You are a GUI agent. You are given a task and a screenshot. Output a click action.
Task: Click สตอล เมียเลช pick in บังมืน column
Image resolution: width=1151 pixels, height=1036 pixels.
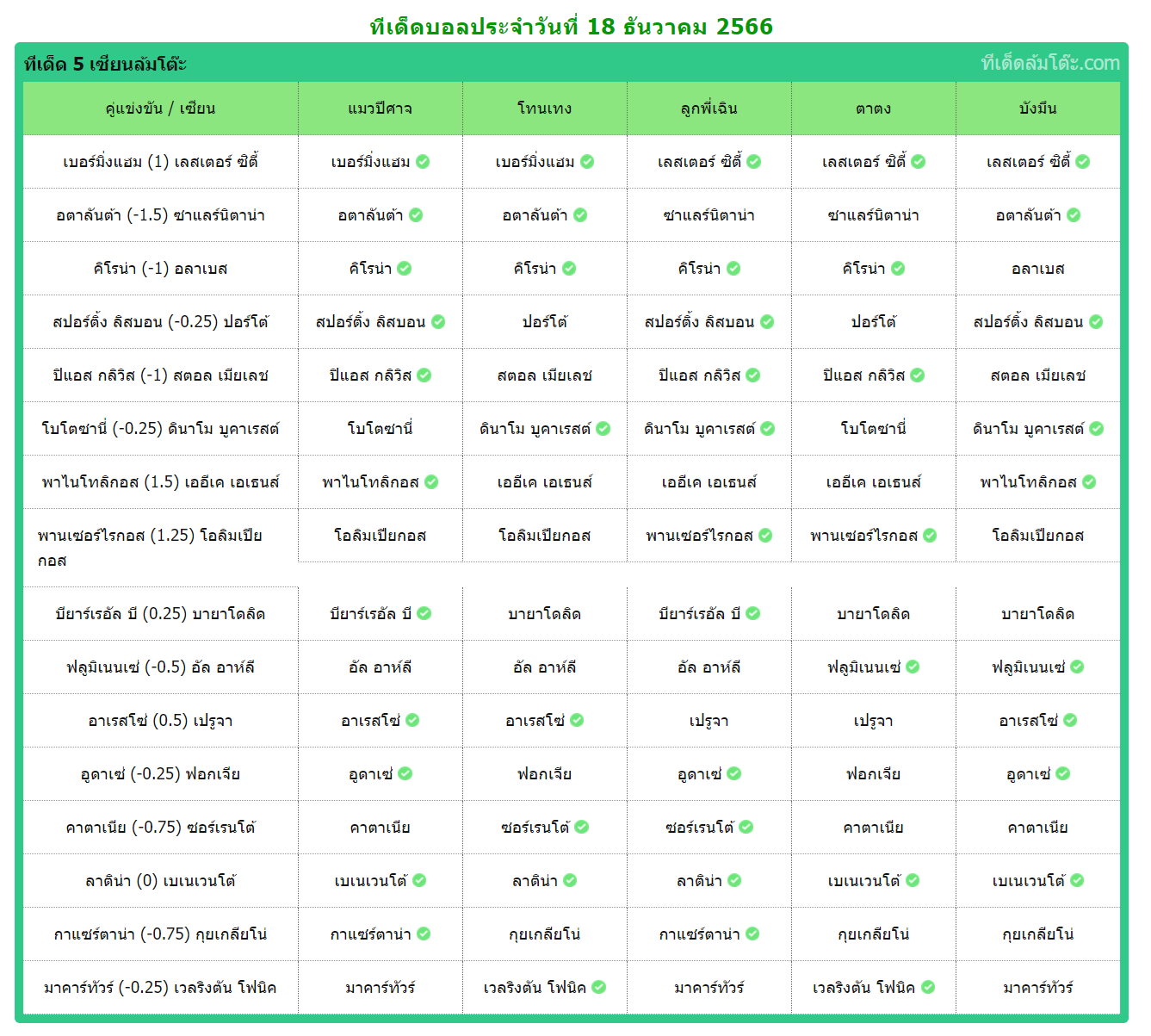pyautogui.click(x=1038, y=375)
